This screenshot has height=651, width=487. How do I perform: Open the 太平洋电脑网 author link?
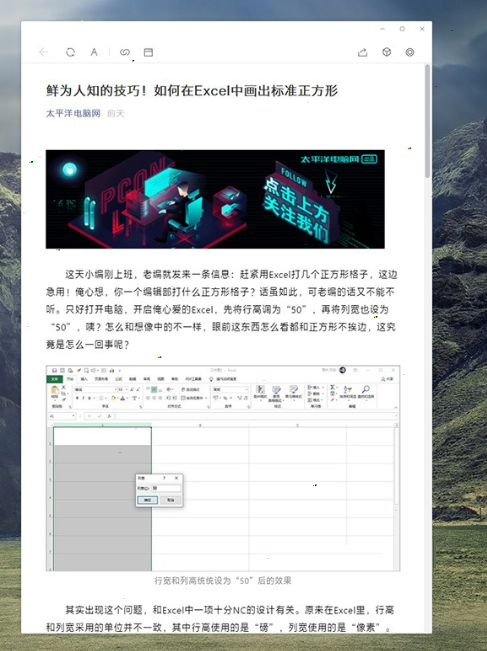[73, 113]
